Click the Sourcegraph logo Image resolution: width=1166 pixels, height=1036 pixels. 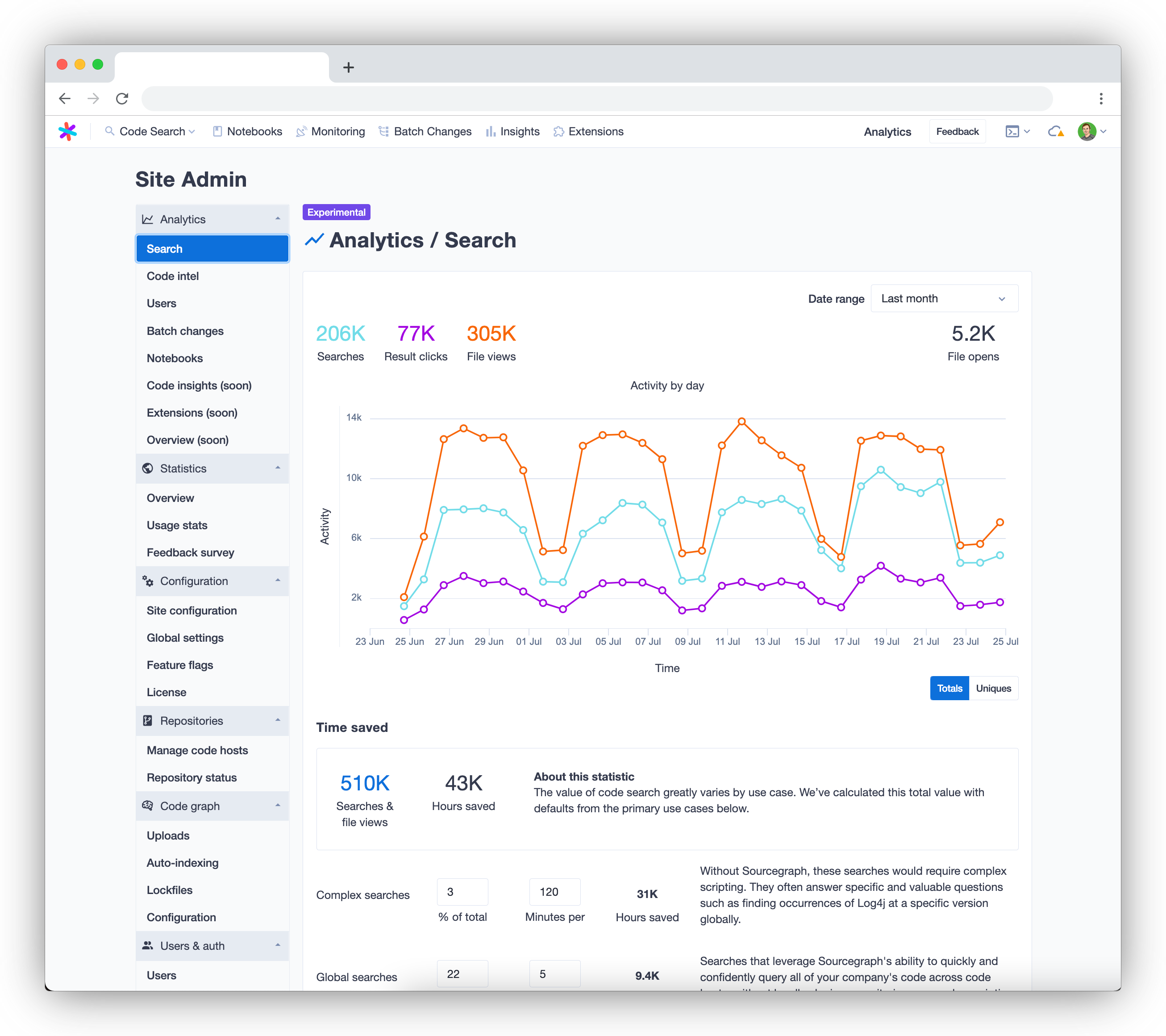click(68, 131)
